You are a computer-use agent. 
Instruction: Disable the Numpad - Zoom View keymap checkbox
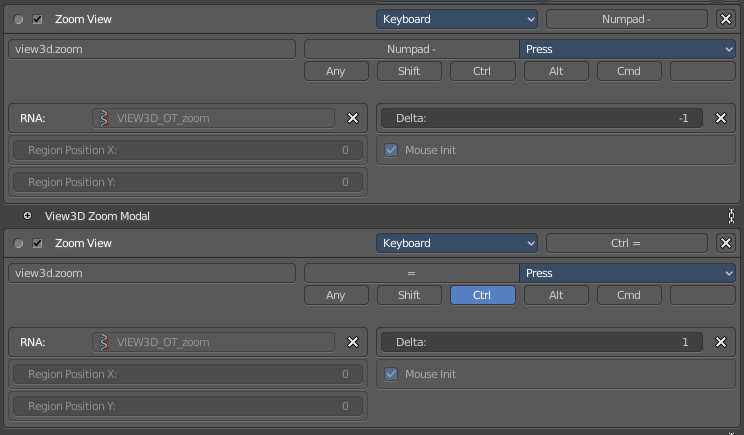coord(37,19)
